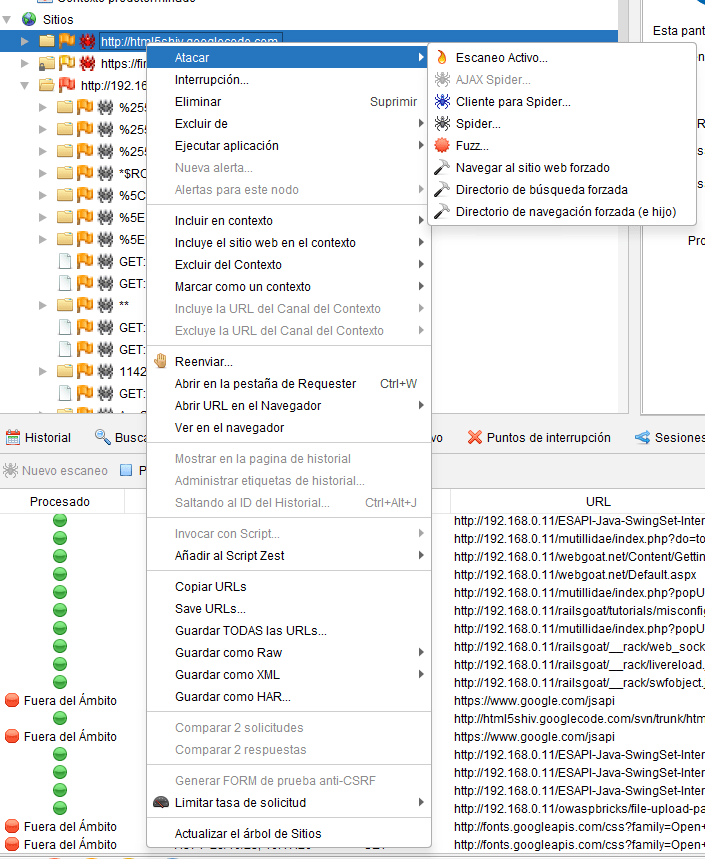Click the flame icon for Escaneo Activo

click(442, 58)
